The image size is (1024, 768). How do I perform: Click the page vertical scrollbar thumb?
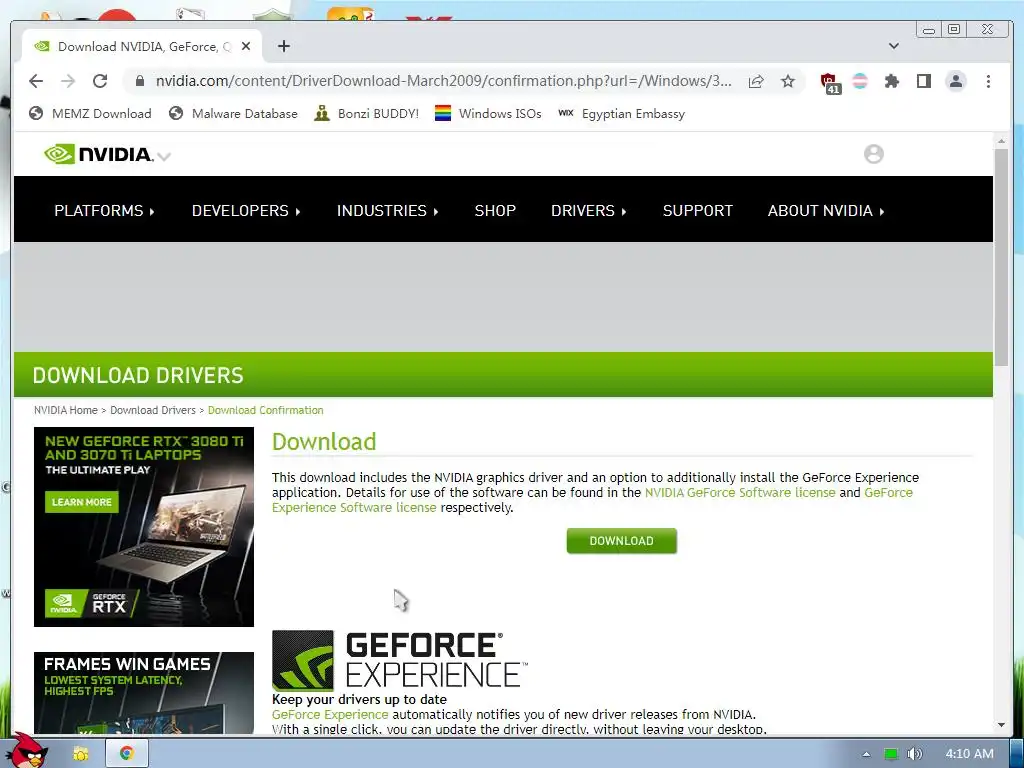[x=1001, y=257]
